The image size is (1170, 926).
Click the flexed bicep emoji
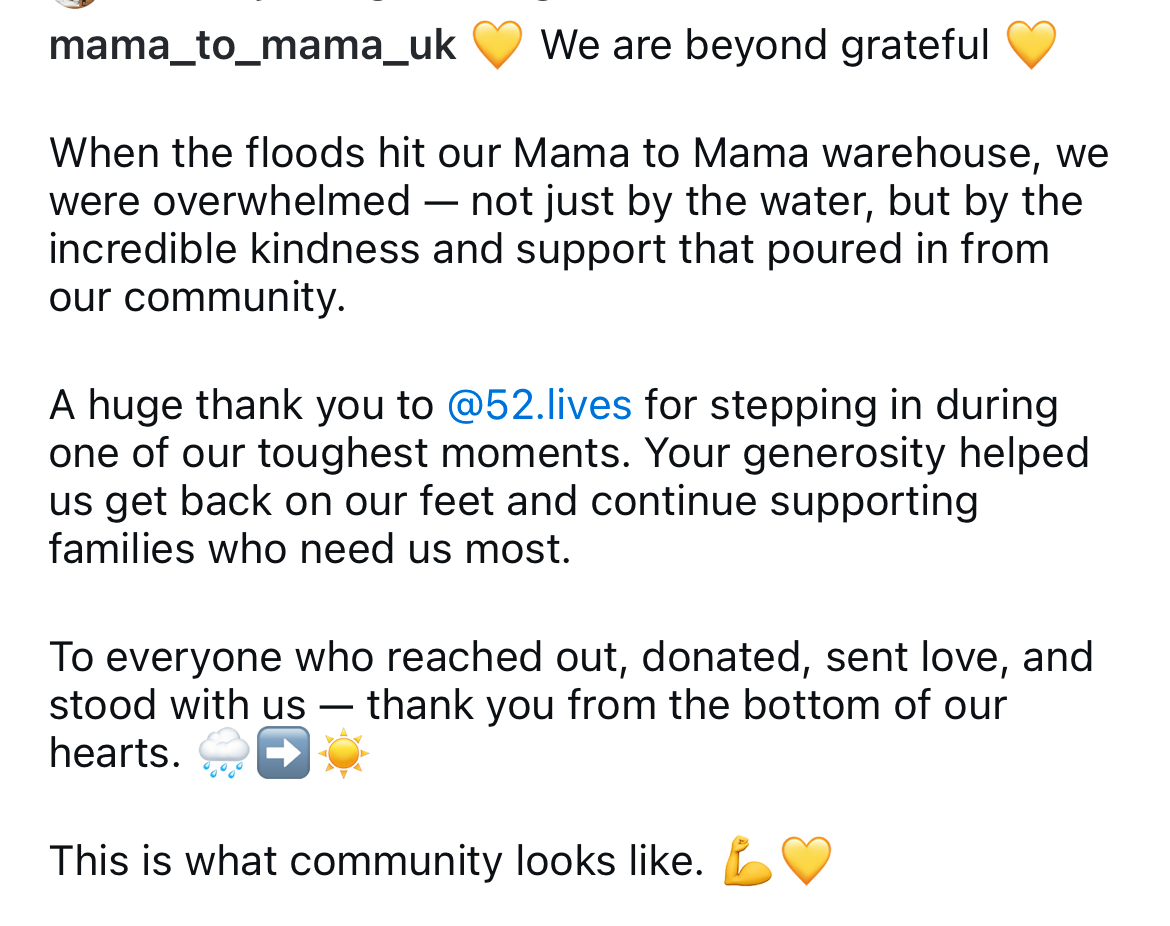pos(748,861)
